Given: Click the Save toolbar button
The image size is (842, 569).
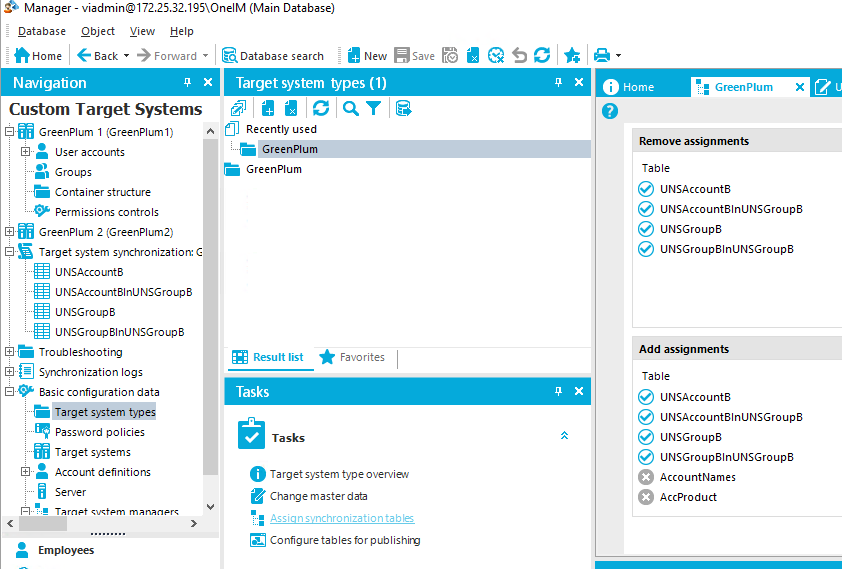Looking at the screenshot, I should click(414, 55).
